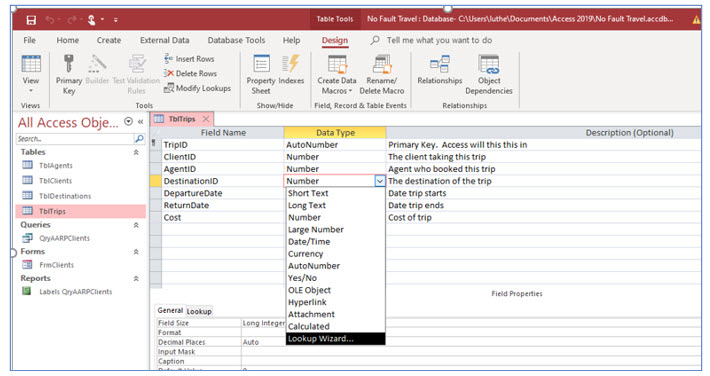
Task: Click the Save icon in quick access toolbar
Action: pos(31,20)
